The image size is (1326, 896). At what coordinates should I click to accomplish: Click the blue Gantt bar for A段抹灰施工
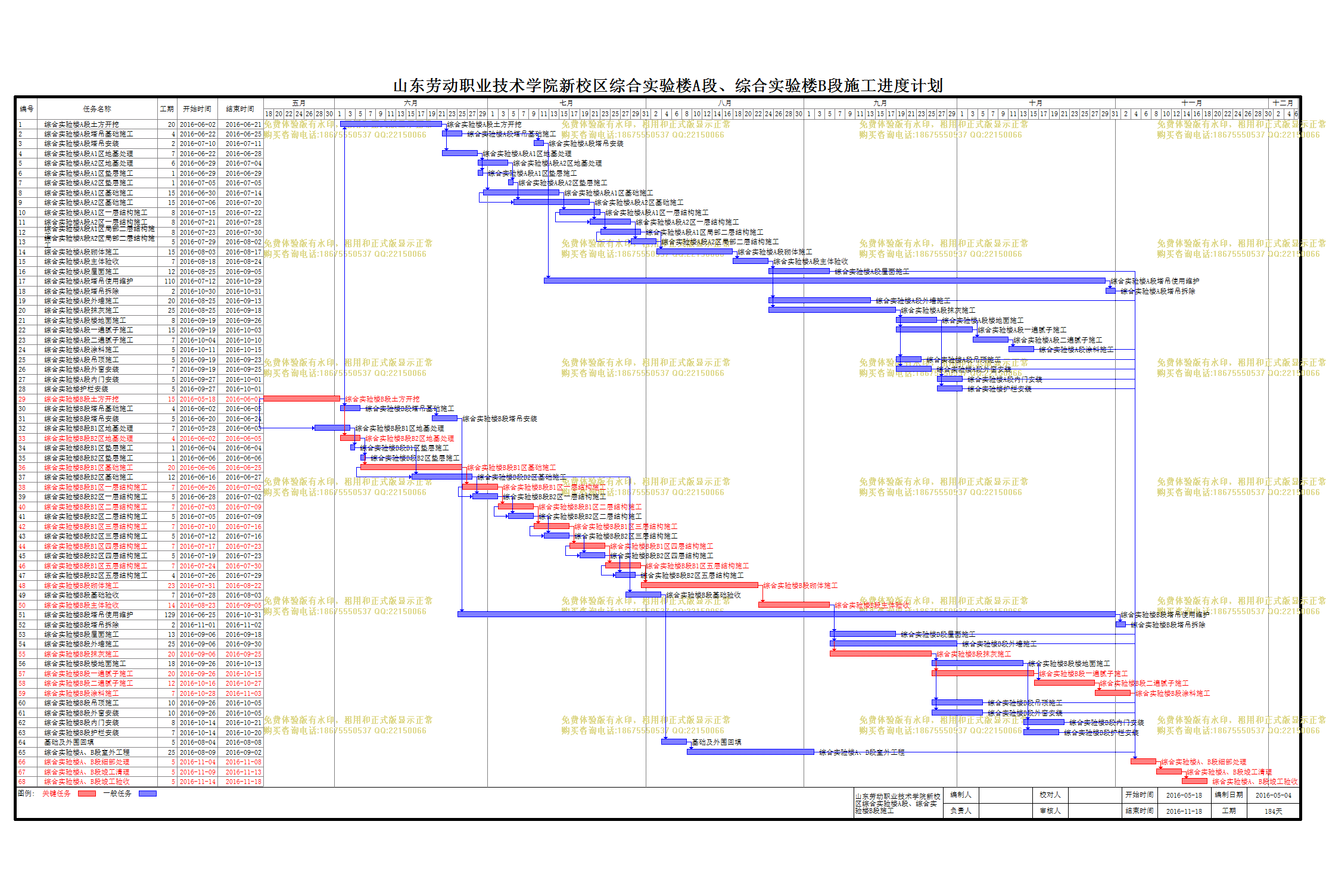pos(832,310)
